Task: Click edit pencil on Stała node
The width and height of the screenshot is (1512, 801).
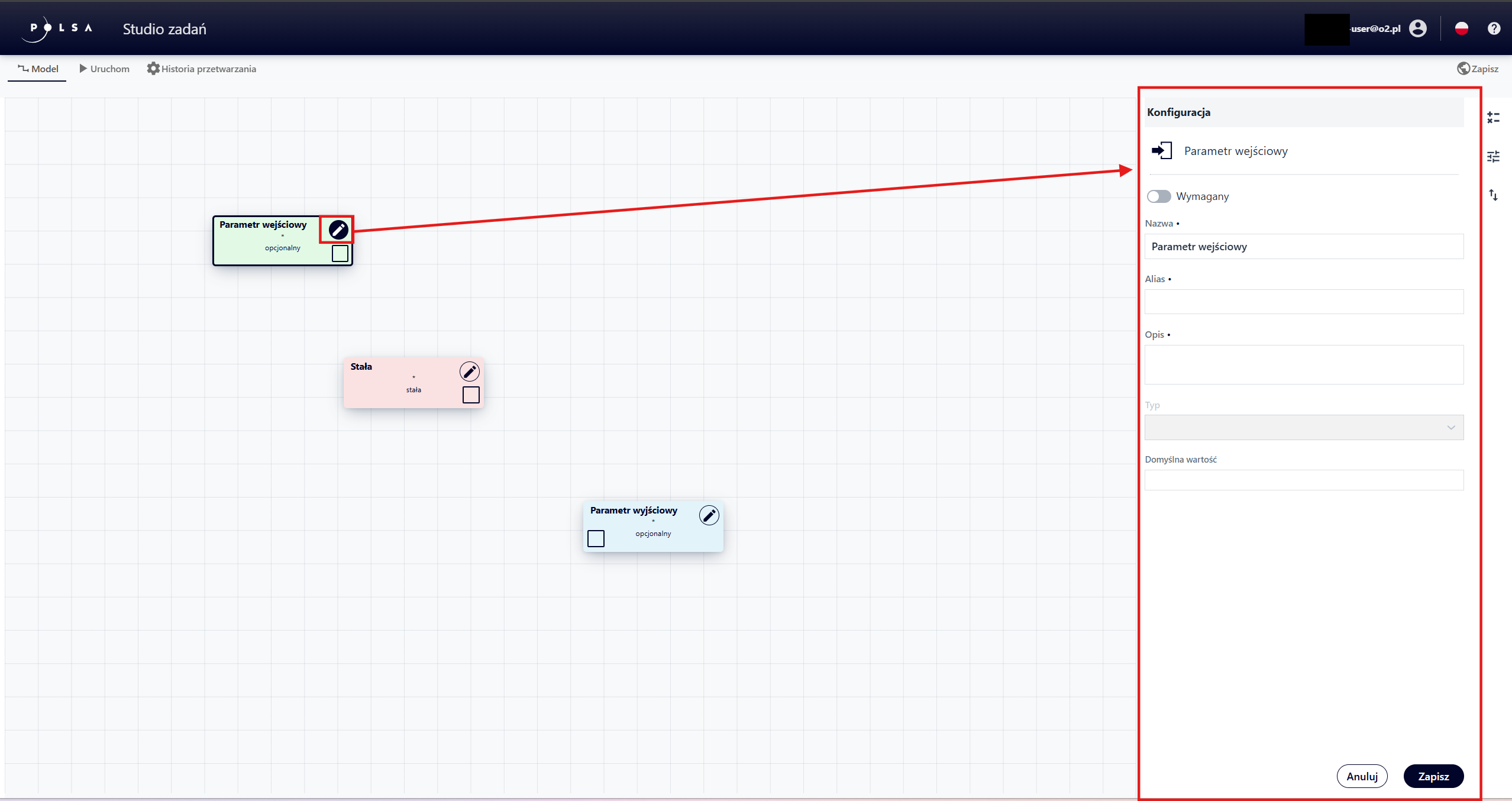Action: [x=470, y=372]
